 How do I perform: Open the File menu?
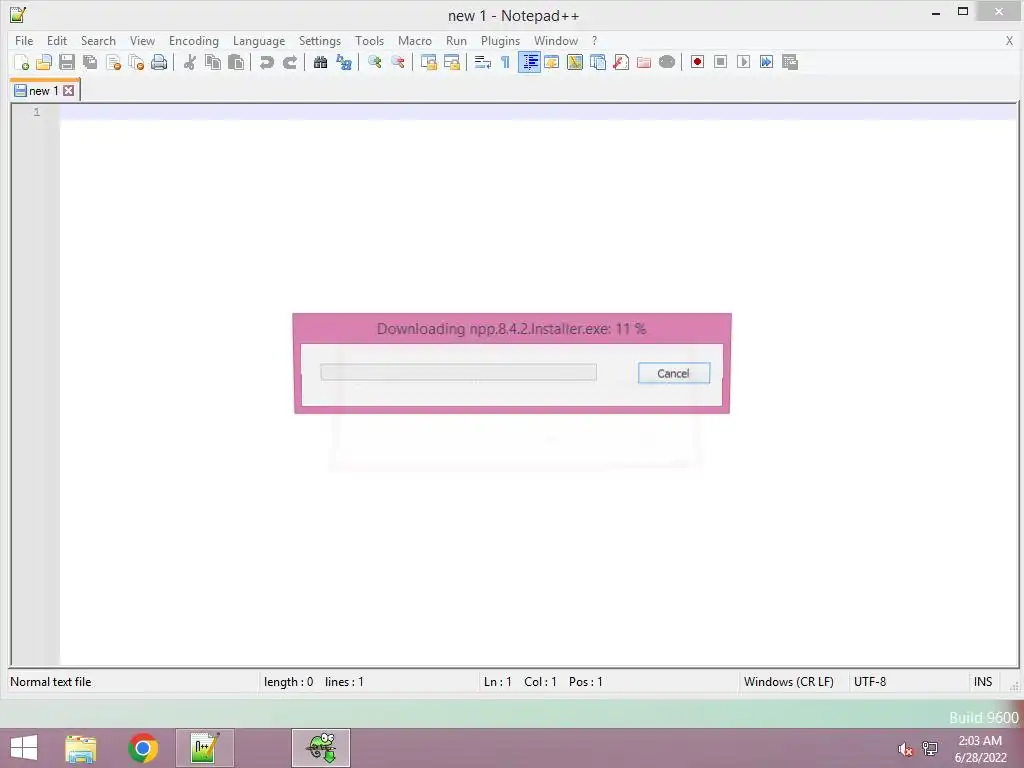point(24,40)
